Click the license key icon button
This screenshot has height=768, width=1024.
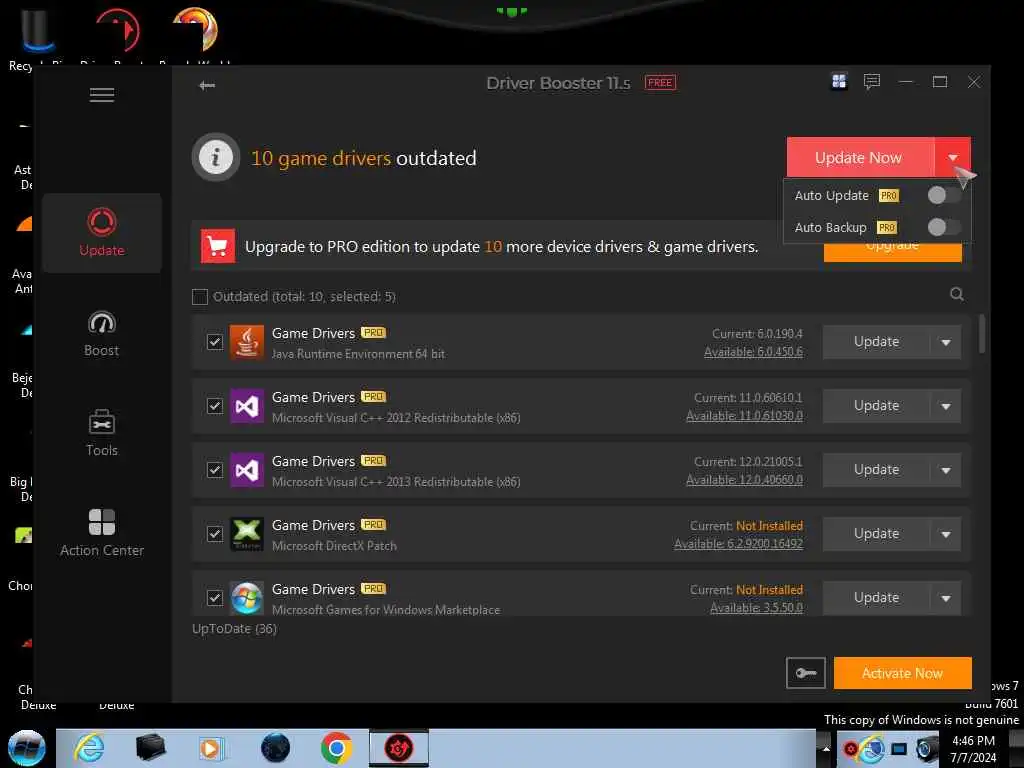[x=806, y=673]
